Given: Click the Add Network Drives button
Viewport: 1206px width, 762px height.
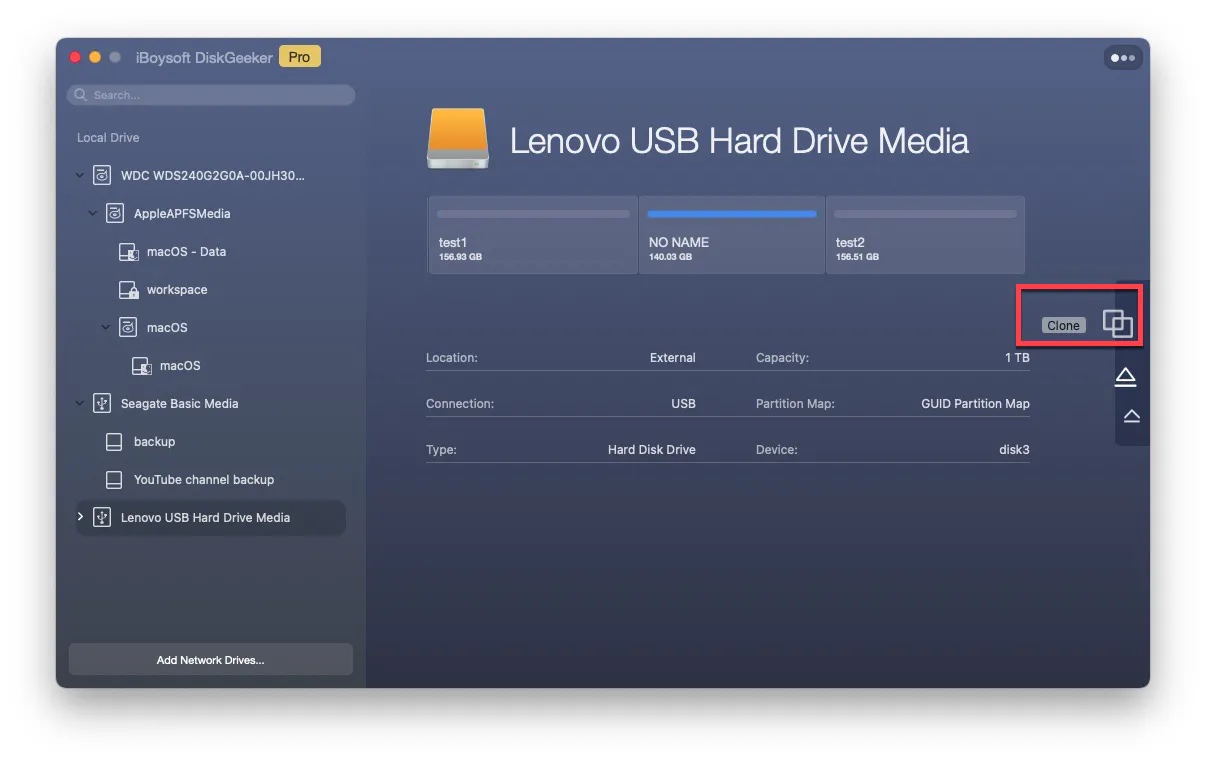Looking at the screenshot, I should click(x=210, y=660).
